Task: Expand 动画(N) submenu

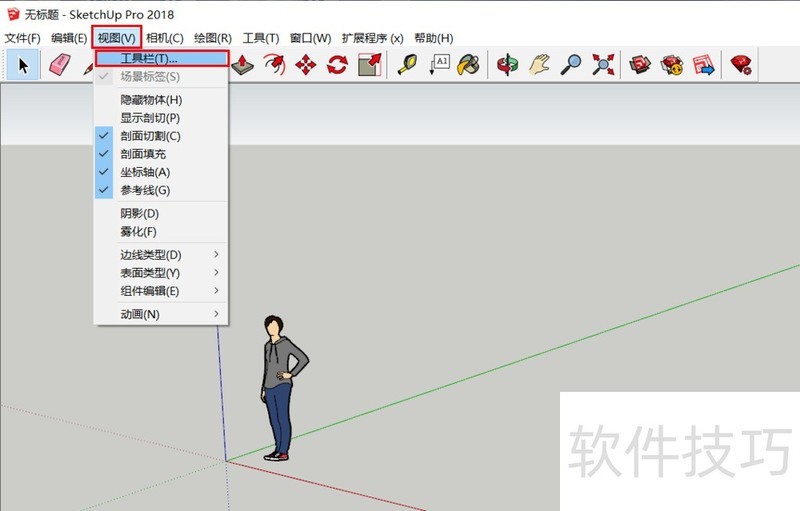Action: pos(161,314)
